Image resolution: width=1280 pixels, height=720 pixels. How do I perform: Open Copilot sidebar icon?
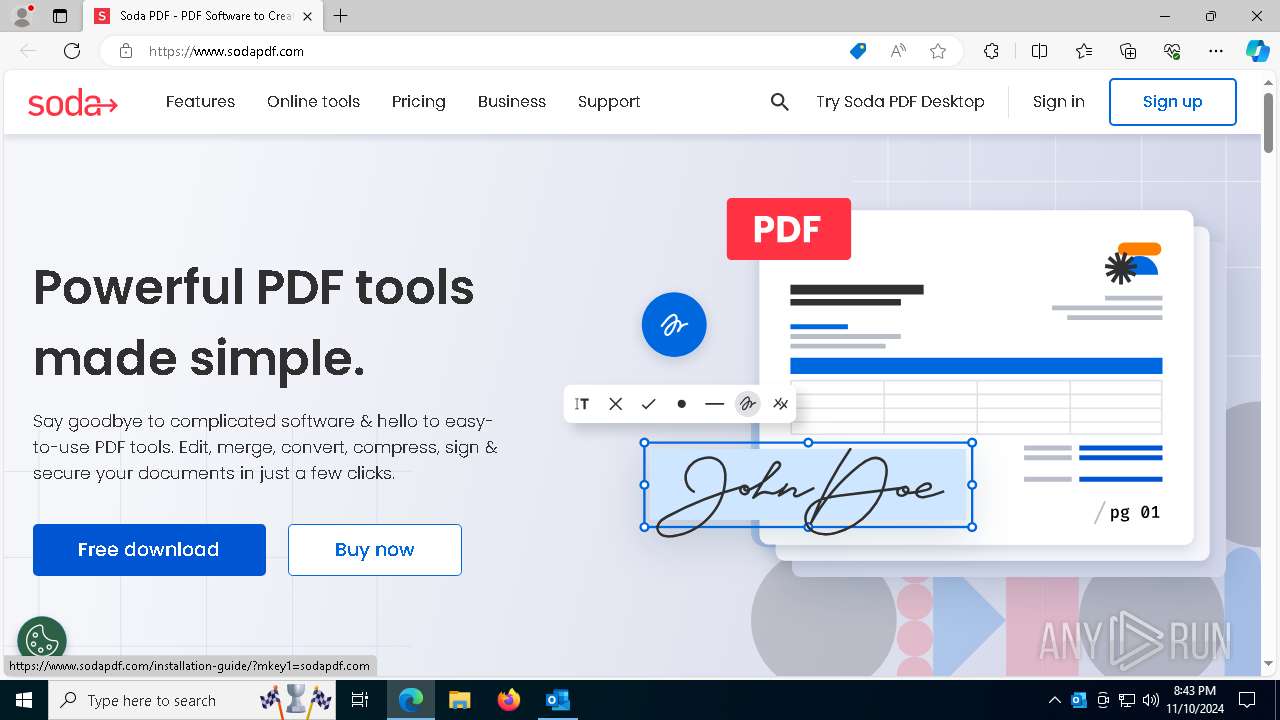tap(1257, 51)
